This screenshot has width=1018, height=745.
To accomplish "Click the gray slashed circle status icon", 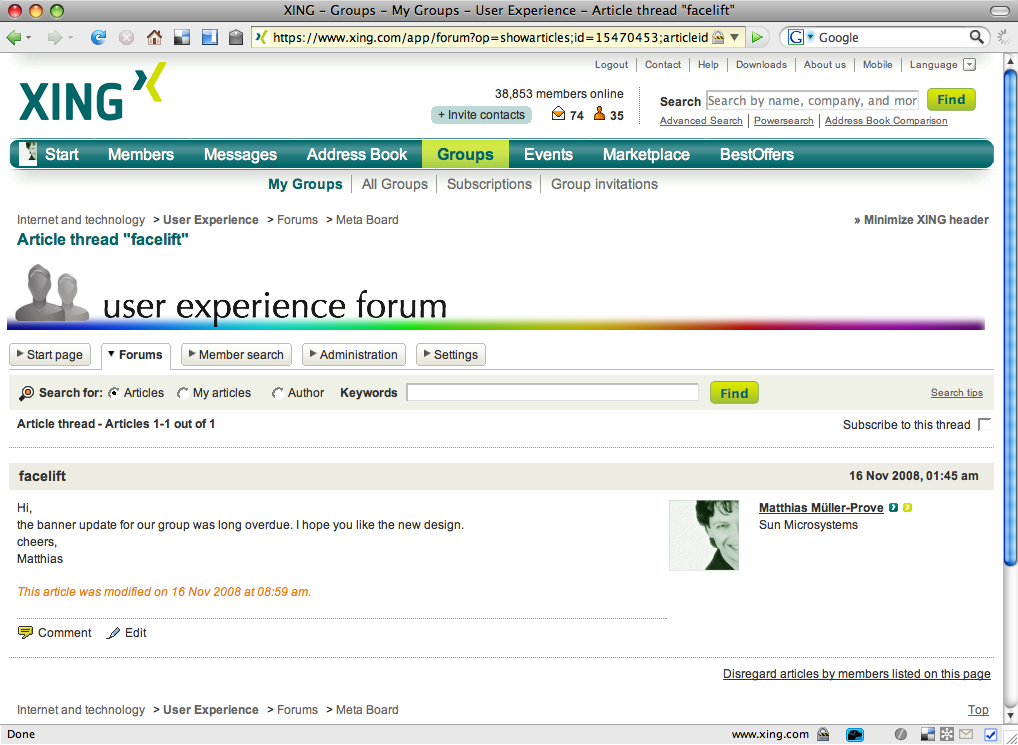I will pyautogui.click(x=901, y=735).
